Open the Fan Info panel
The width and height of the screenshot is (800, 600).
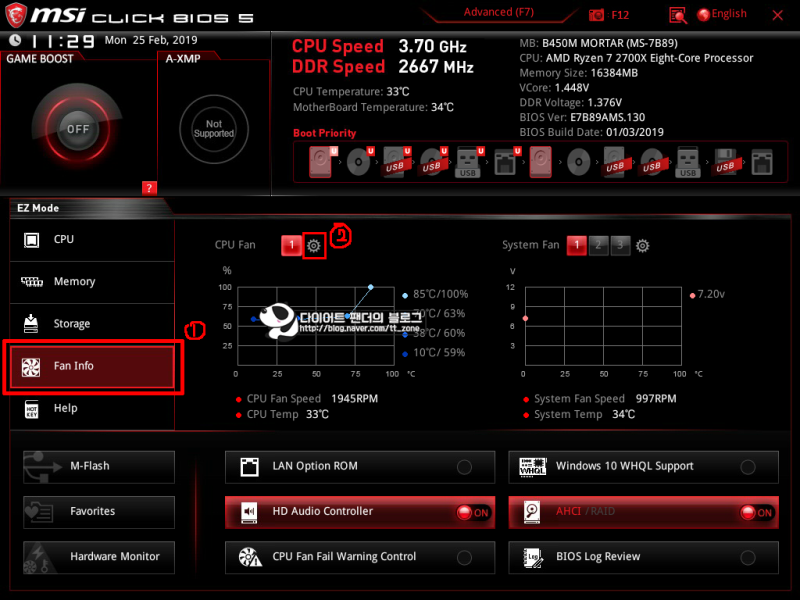[91, 366]
